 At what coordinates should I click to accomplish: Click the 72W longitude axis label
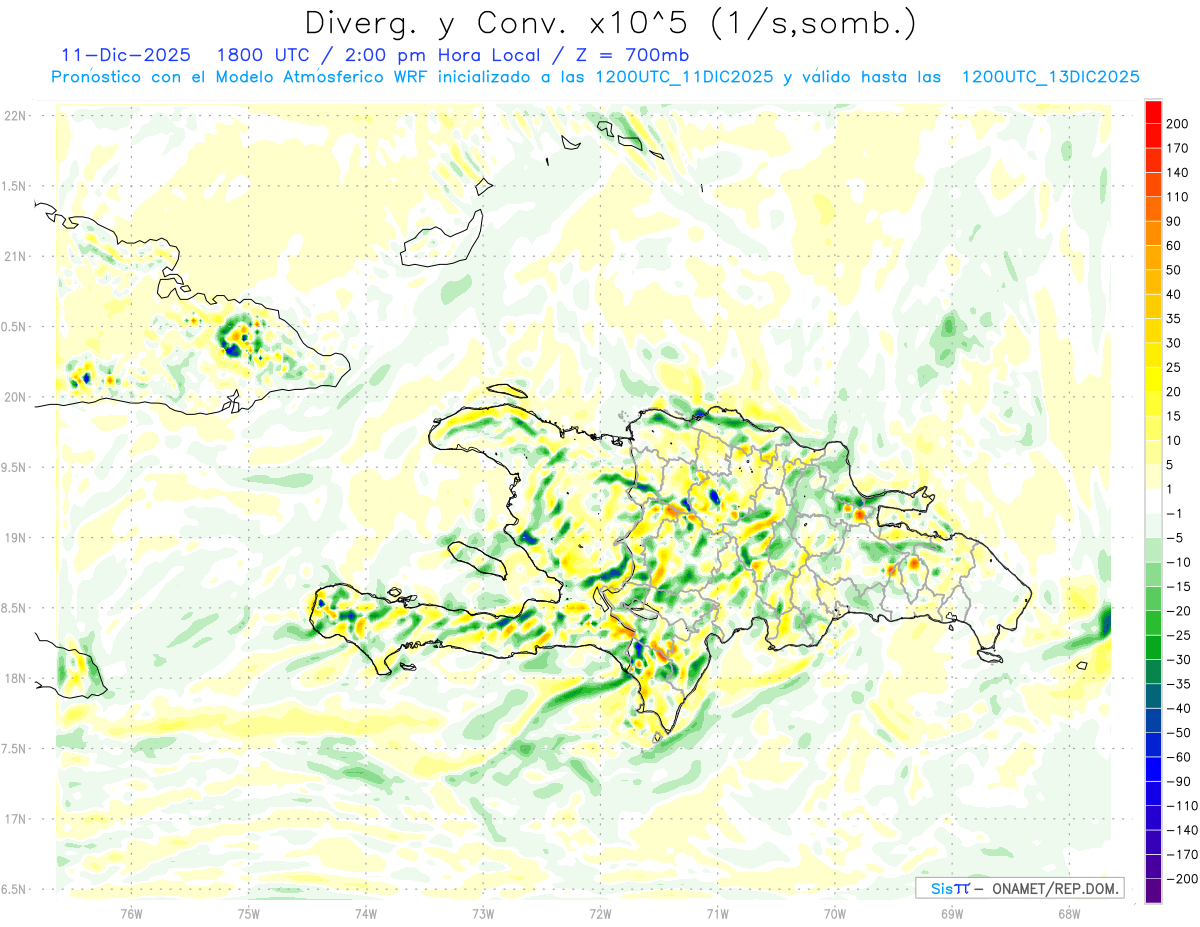coord(600,914)
